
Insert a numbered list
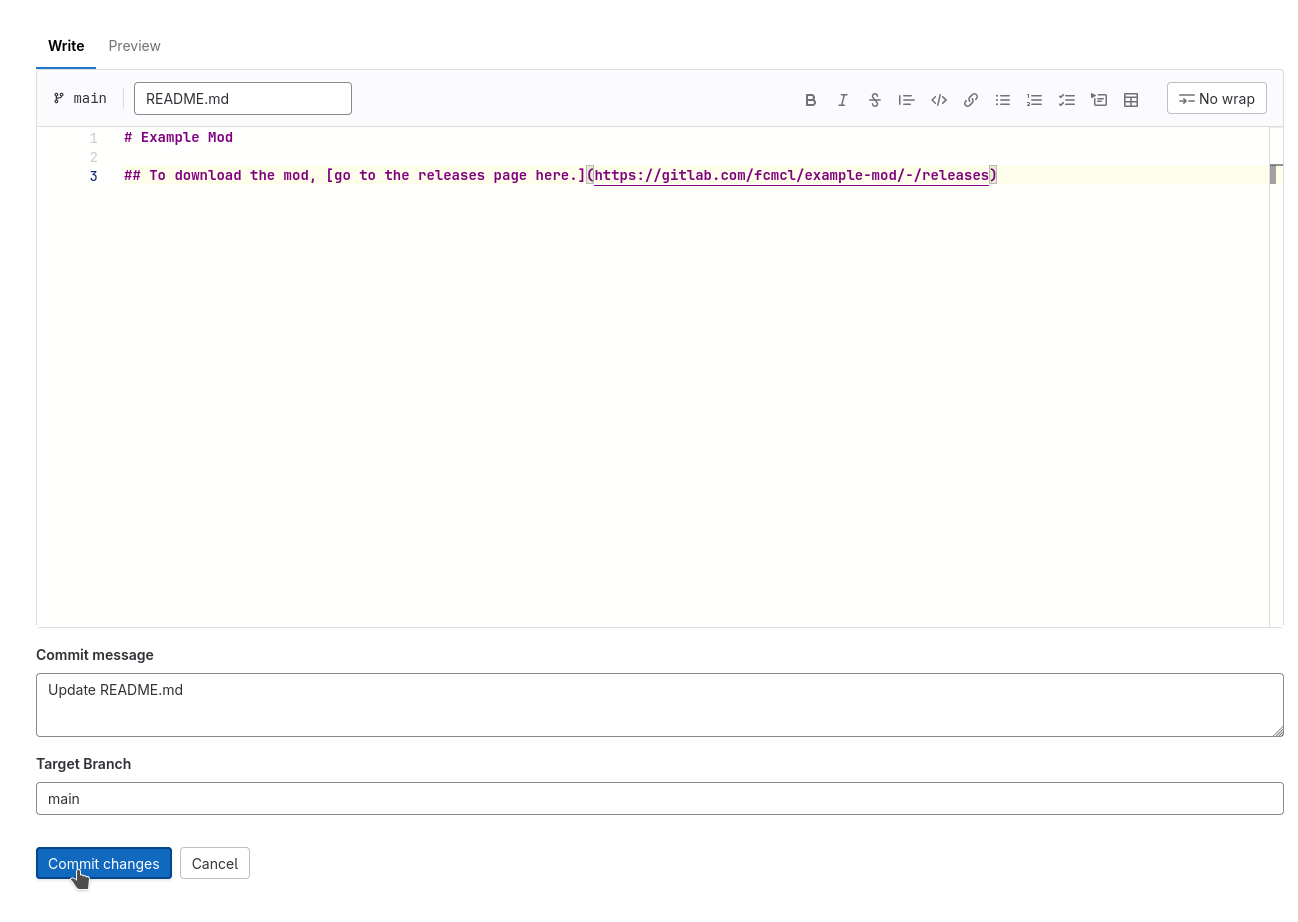(x=1035, y=100)
